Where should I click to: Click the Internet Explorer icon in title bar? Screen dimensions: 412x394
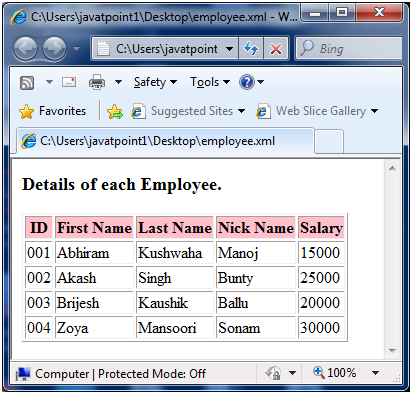(x=18, y=17)
